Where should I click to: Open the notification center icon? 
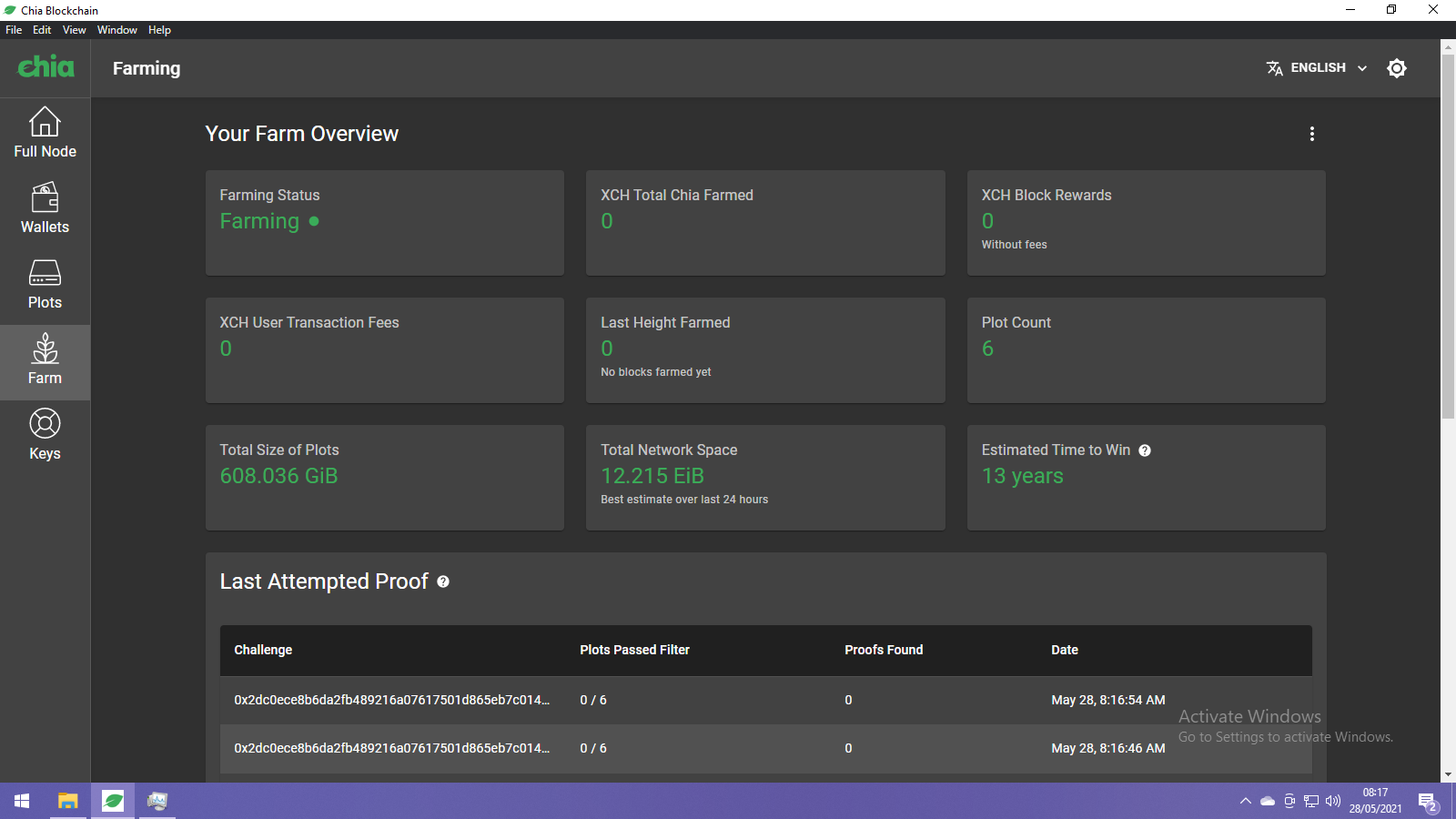(1428, 802)
